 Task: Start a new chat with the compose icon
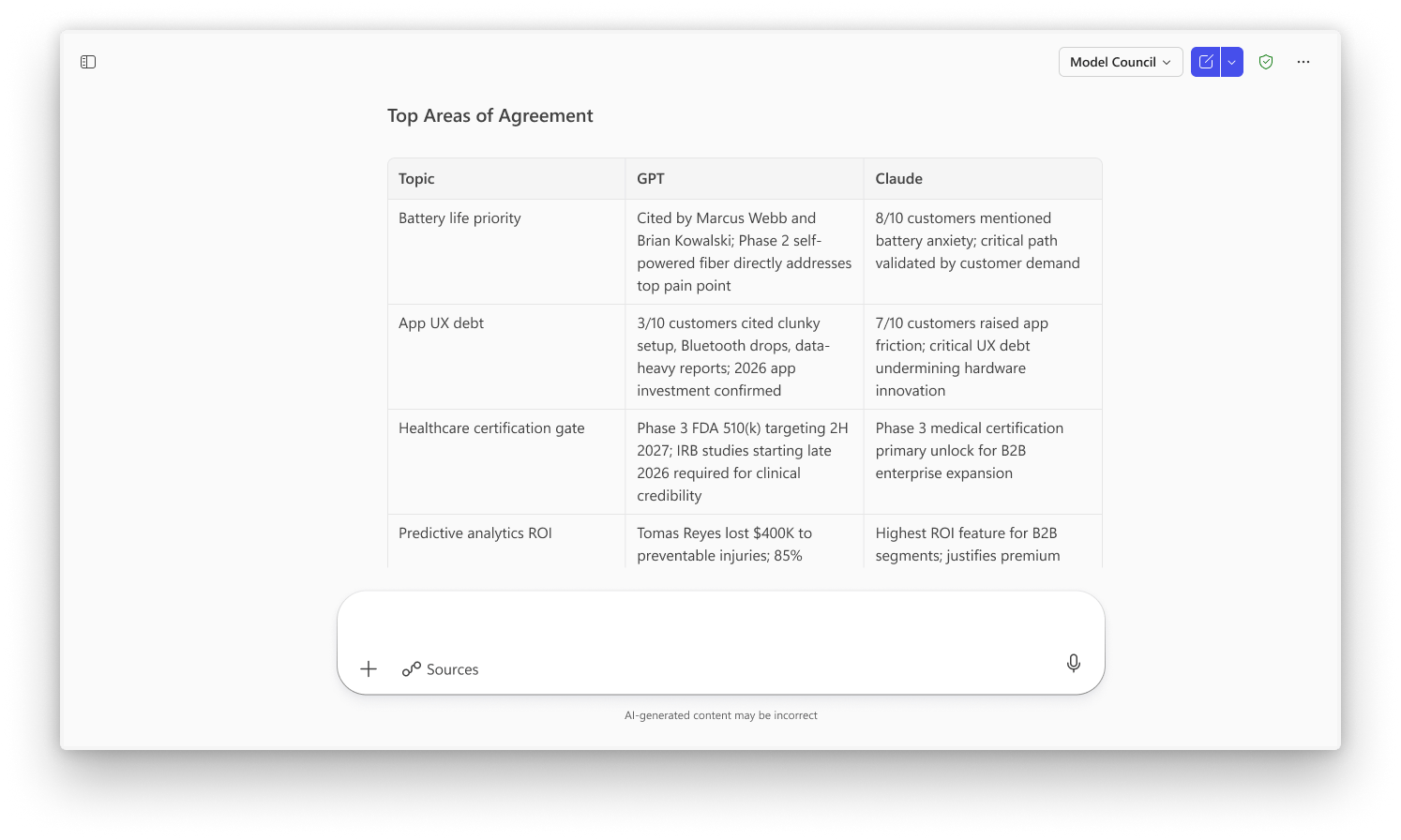point(1205,61)
